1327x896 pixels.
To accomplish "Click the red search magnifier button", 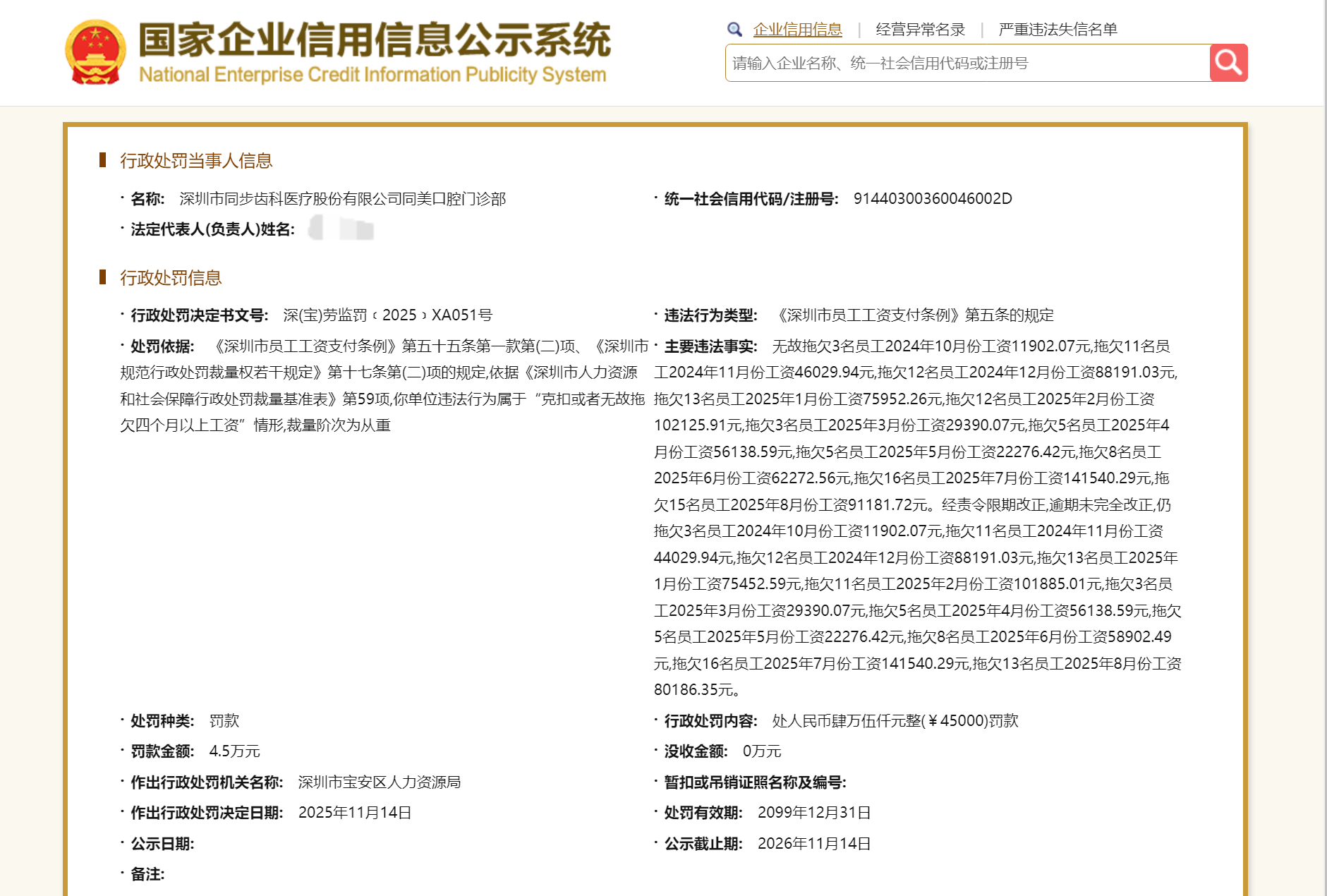I will (1228, 63).
